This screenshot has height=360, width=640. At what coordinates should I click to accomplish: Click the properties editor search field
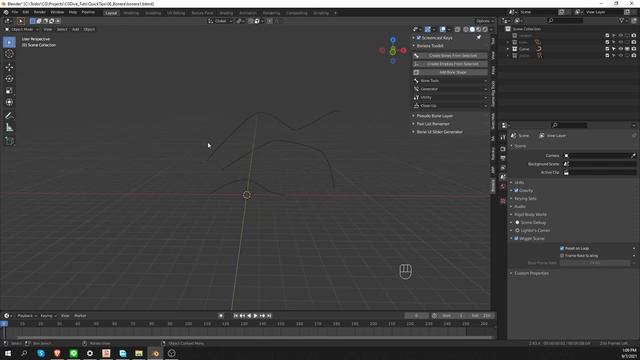[x=569, y=125]
